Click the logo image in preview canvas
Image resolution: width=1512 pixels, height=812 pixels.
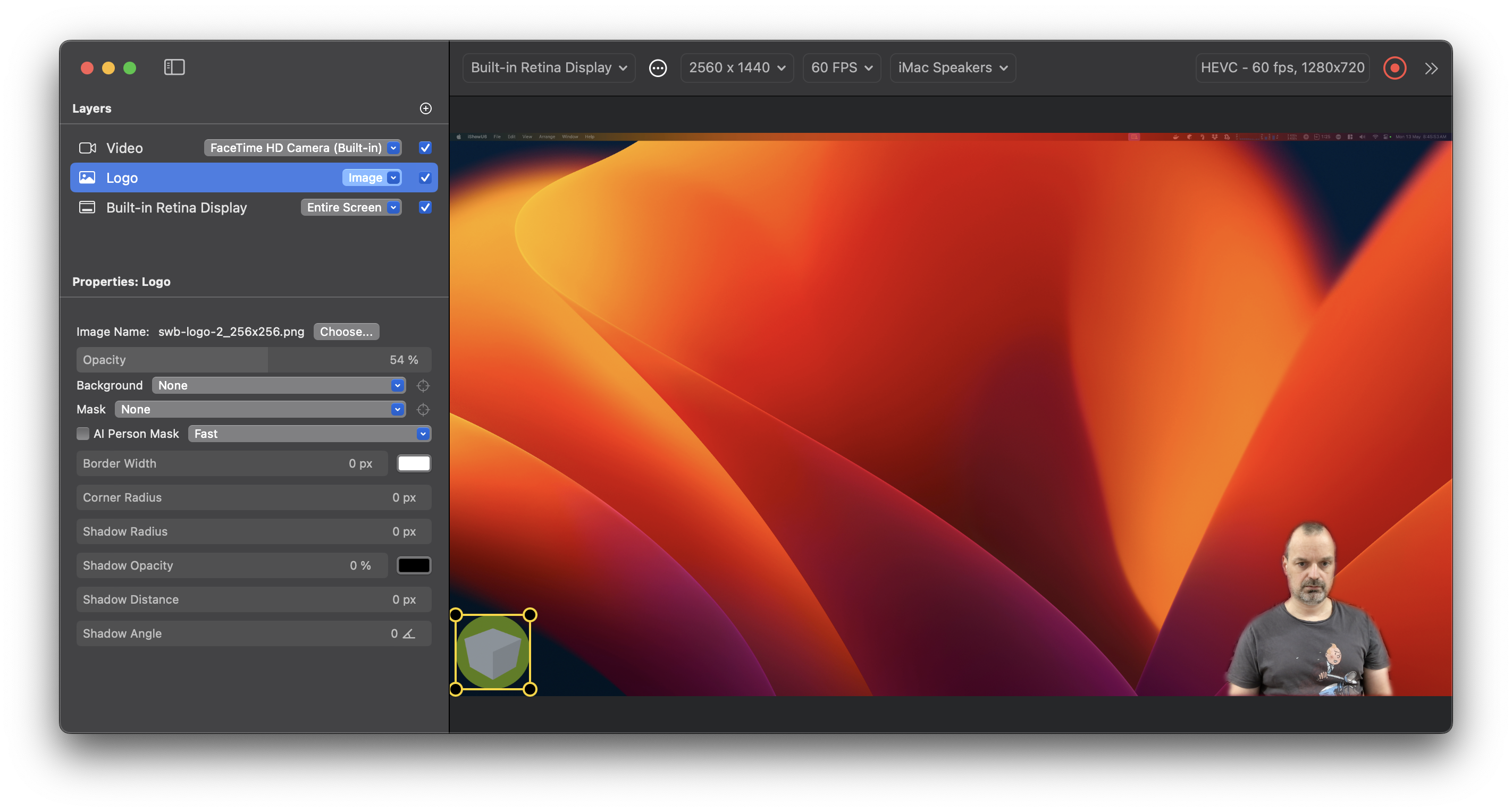coord(493,652)
